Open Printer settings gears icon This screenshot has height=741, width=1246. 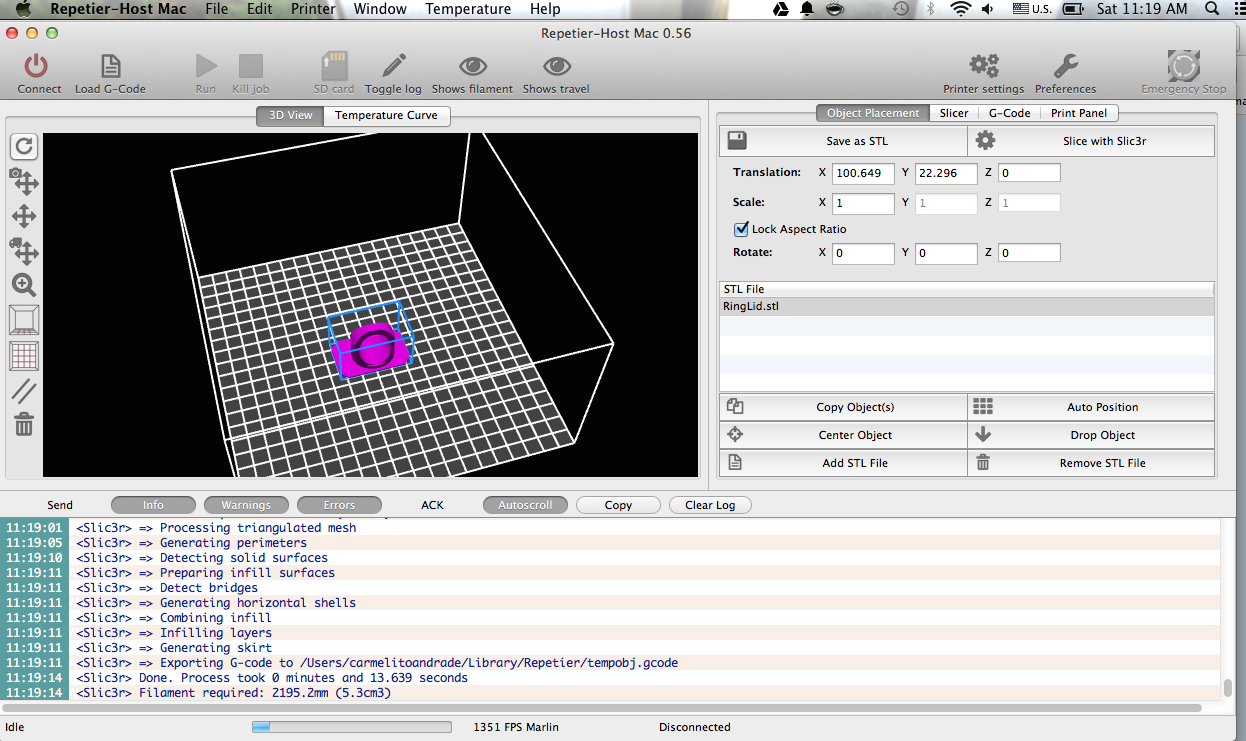point(984,66)
